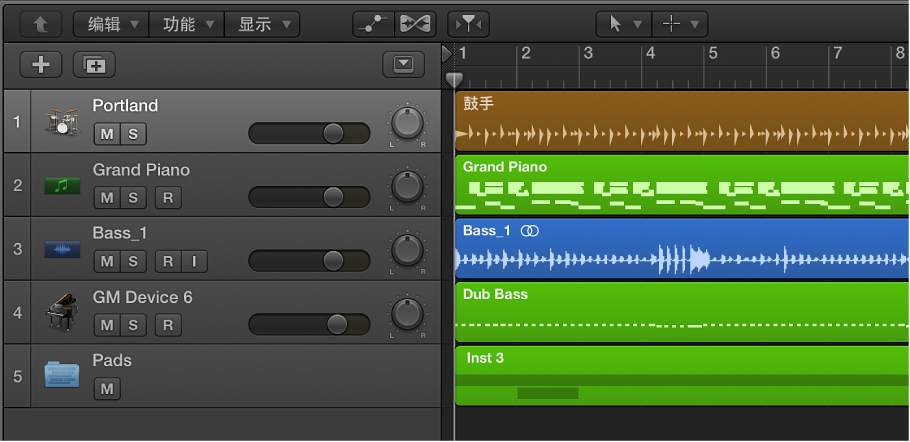Click the Pads folder track icon
This screenshot has height=442, width=910.
point(62,375)
